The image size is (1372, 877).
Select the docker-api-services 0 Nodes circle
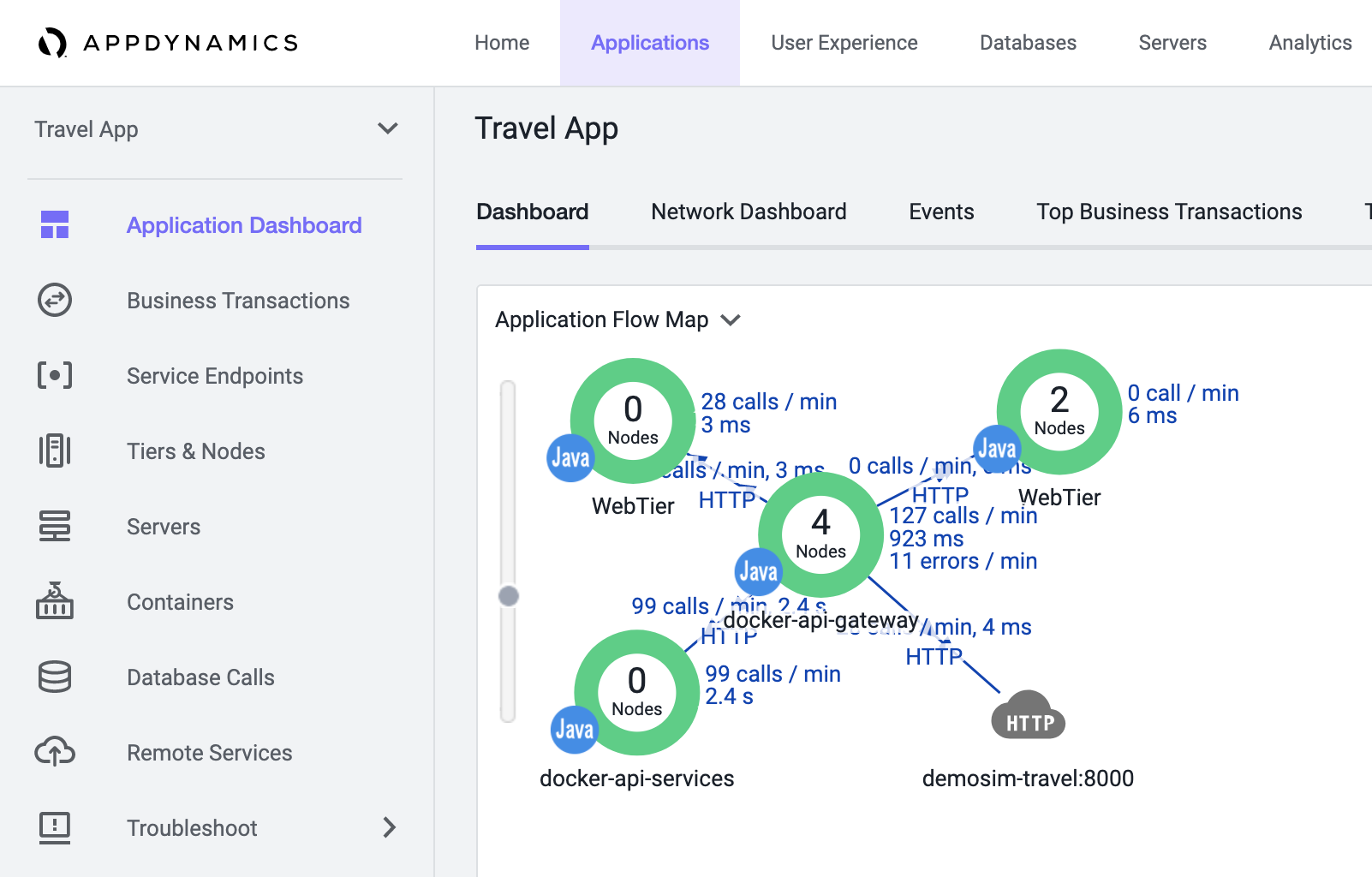636,692
